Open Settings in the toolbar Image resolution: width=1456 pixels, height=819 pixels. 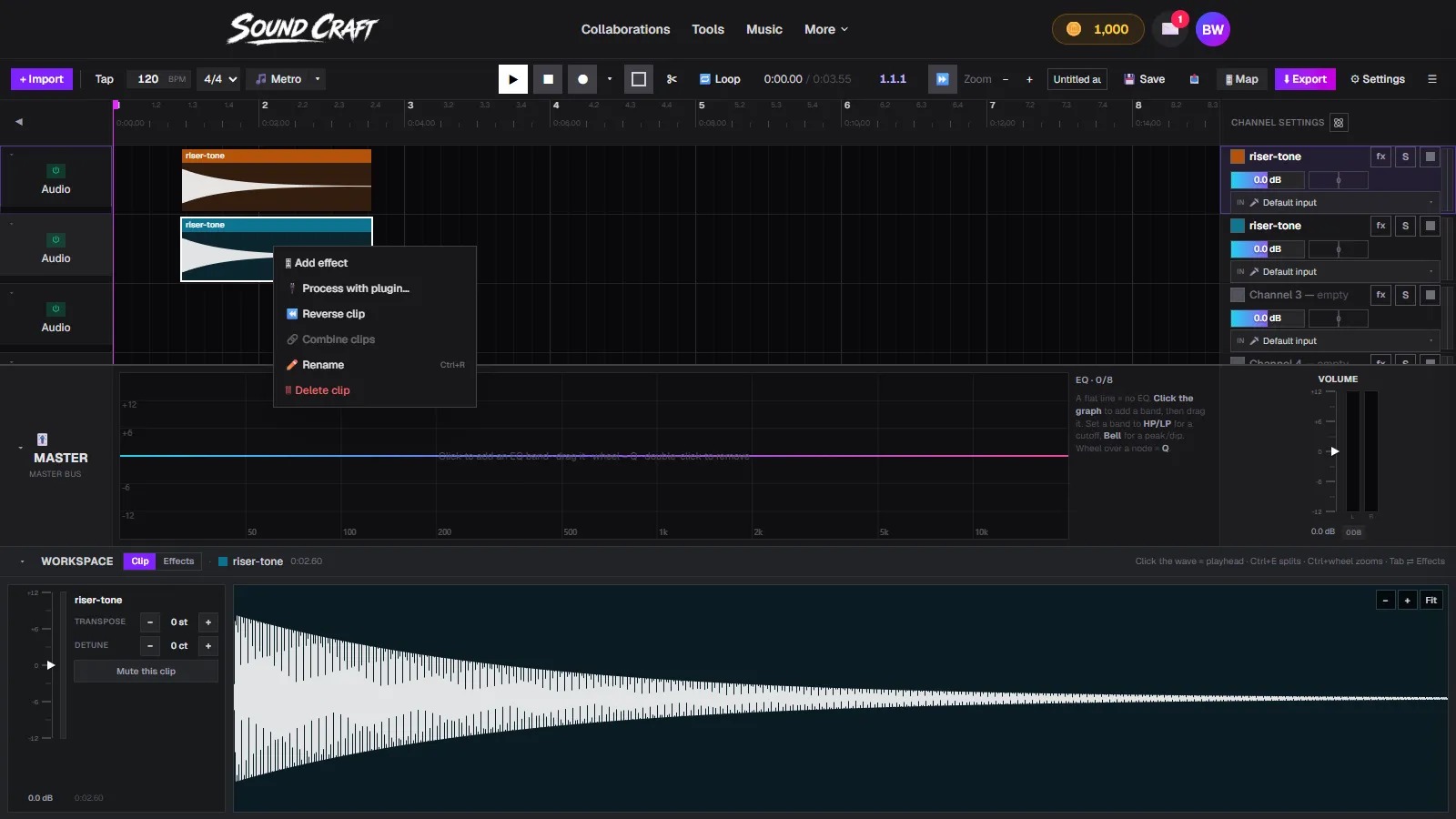pos(1378,79)
